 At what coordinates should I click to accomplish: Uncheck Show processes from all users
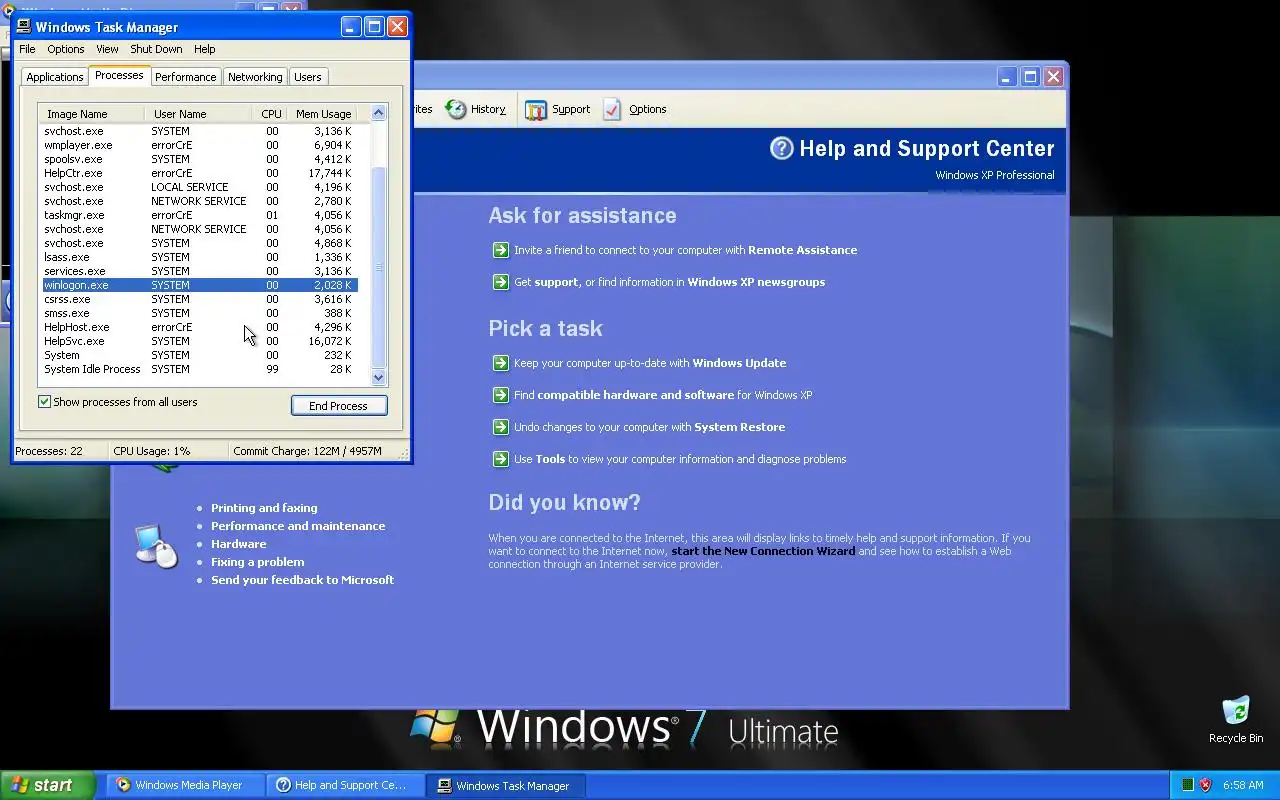[x=44, y=402]
